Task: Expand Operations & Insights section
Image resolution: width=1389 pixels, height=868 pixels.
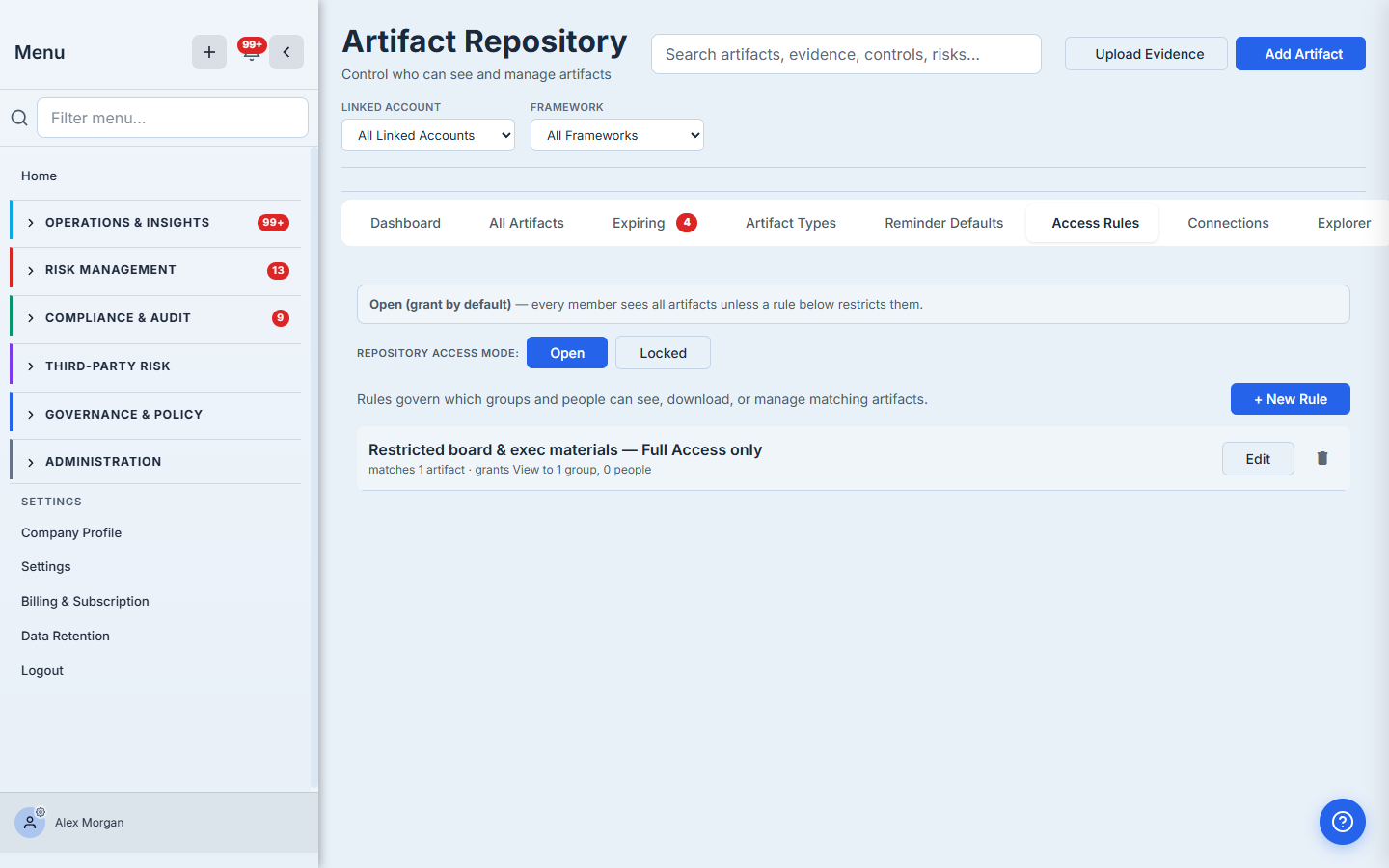Action: (x=155, y=223)
